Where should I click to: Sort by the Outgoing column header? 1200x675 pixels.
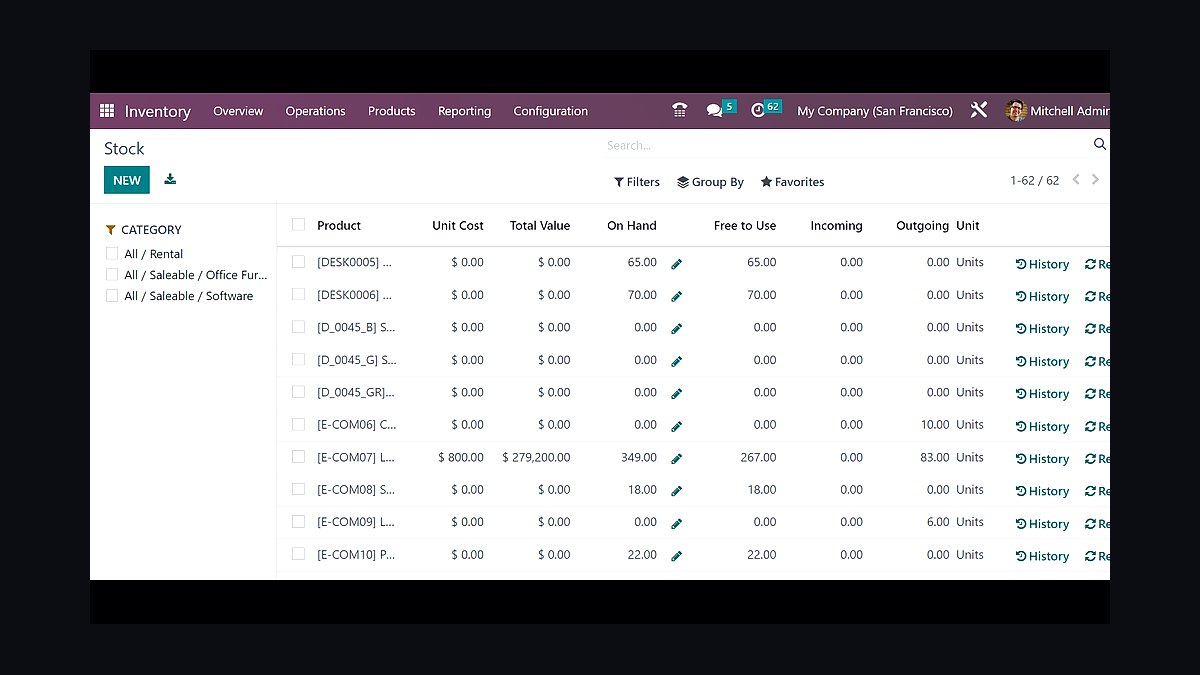click(x=922, y=225)
